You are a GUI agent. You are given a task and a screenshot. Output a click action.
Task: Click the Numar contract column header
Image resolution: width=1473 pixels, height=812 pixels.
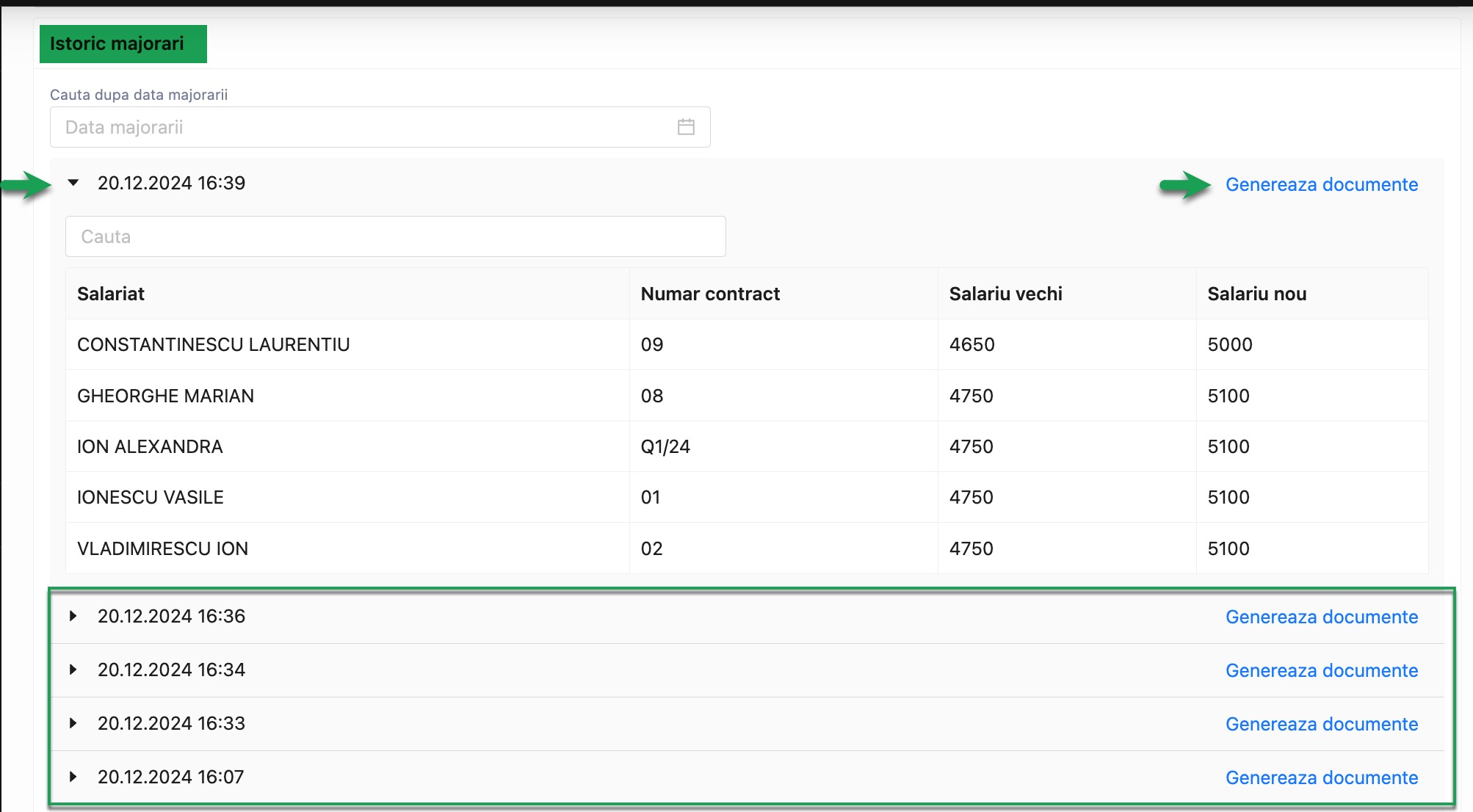[710, 294]
